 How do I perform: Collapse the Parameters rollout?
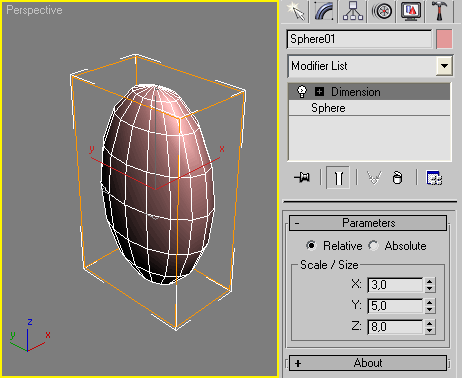pos(368,223)
